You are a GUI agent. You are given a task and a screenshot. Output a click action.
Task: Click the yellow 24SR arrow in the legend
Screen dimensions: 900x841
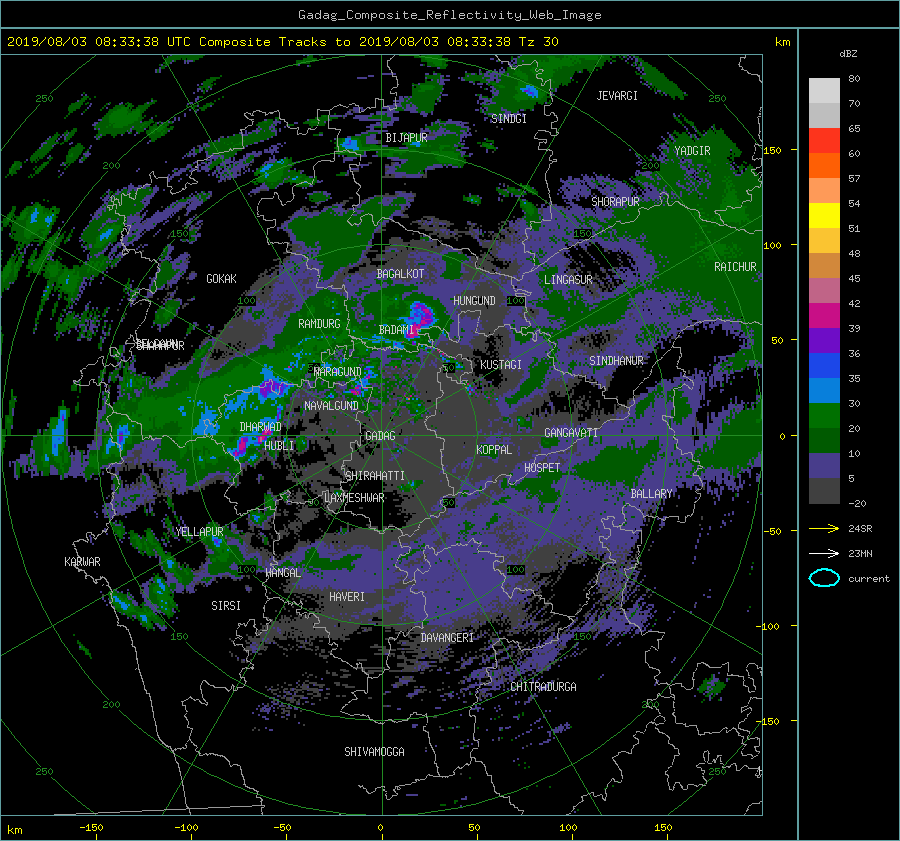click(824, 528)
